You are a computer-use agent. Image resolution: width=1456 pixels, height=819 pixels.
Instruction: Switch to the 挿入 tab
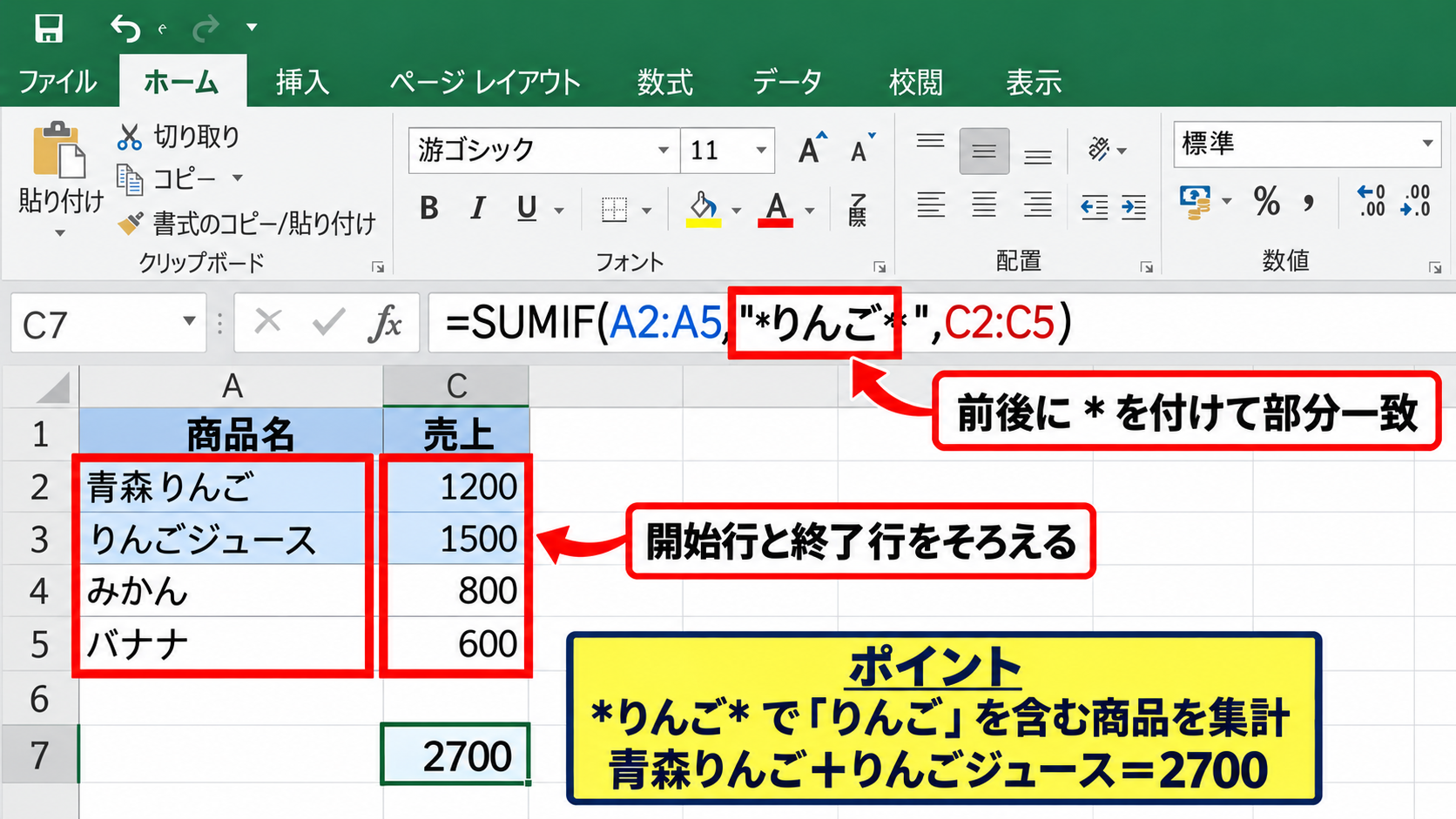click(302, 82)
